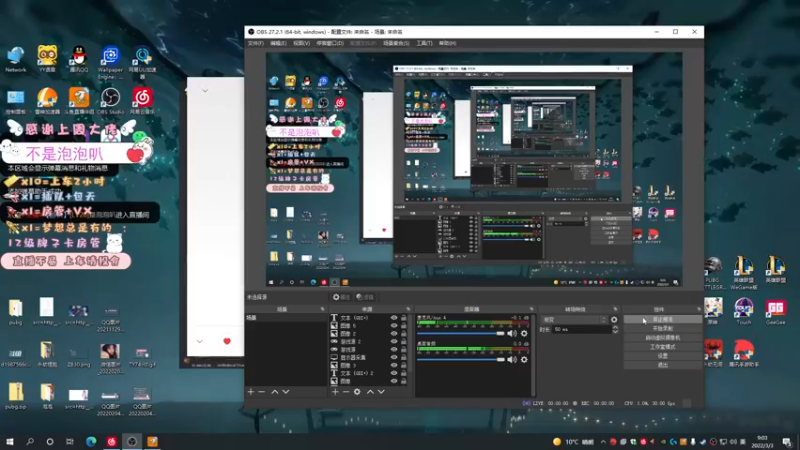Open source properties gear in the sources toolbar
Image resolution: width=800 pixels, height=450 pixels.
click(357, 392)
